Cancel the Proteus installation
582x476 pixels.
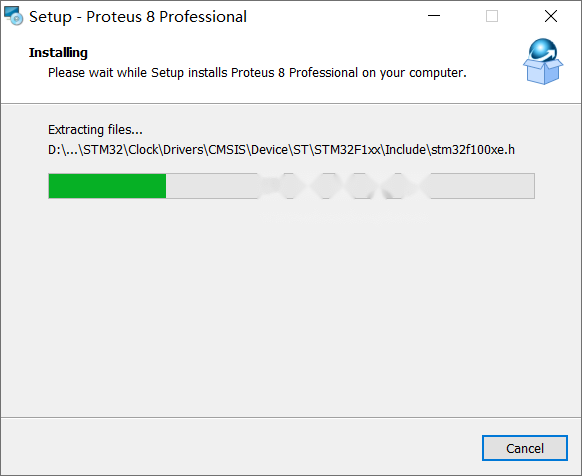[x=525, y=448]
